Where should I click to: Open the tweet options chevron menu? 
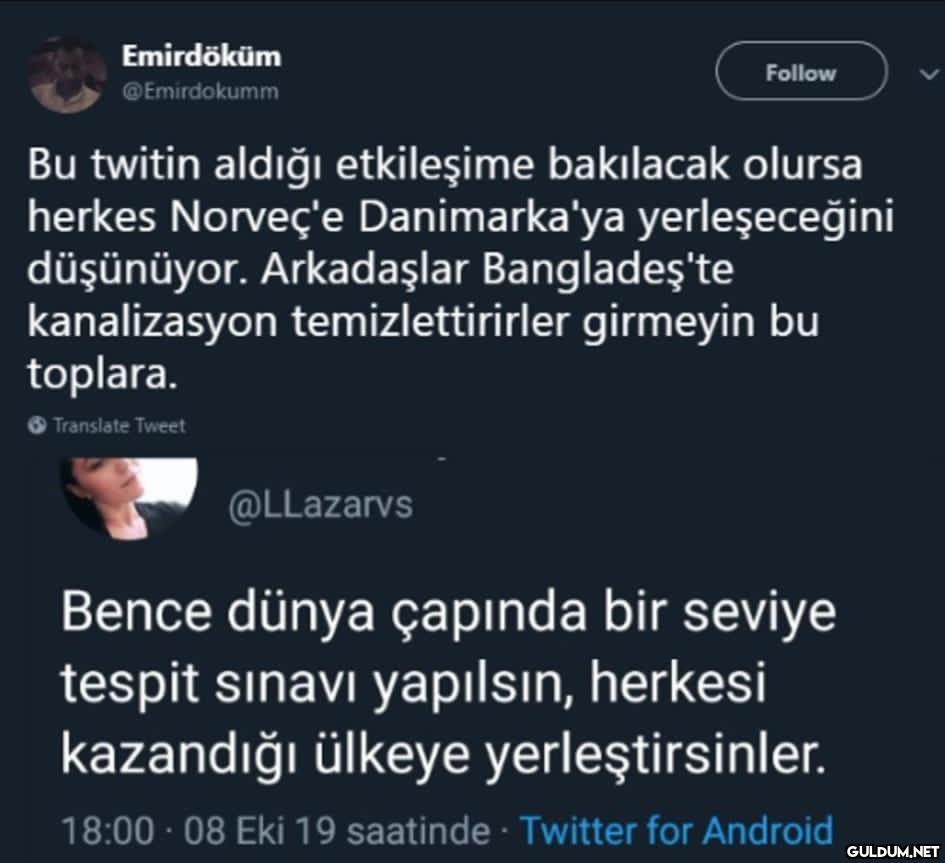[x=923, y=72]
